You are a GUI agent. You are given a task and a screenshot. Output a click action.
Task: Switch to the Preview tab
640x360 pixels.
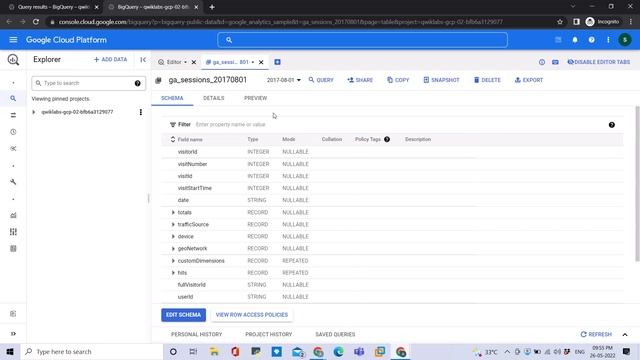[x=256, y=98]
